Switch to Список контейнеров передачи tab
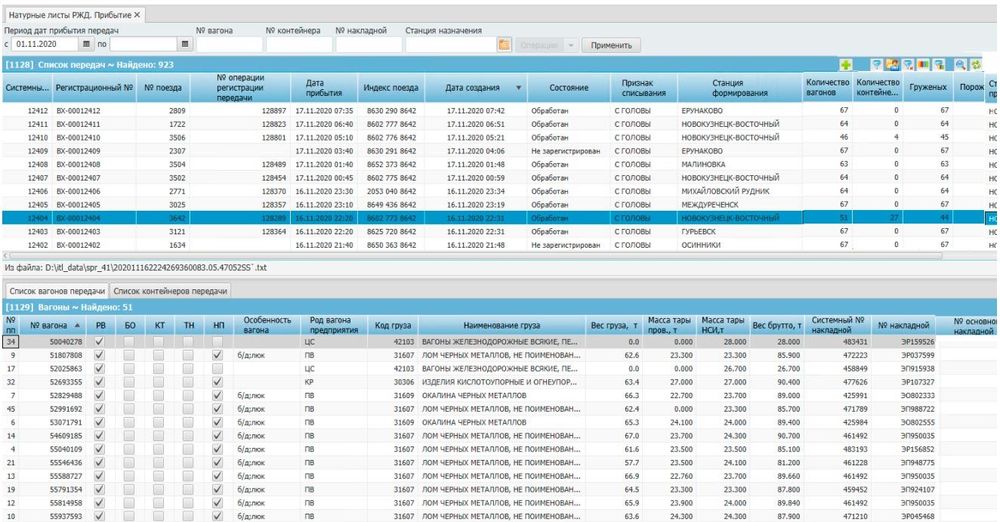1000x522 pixels. (x=172, y=290)
